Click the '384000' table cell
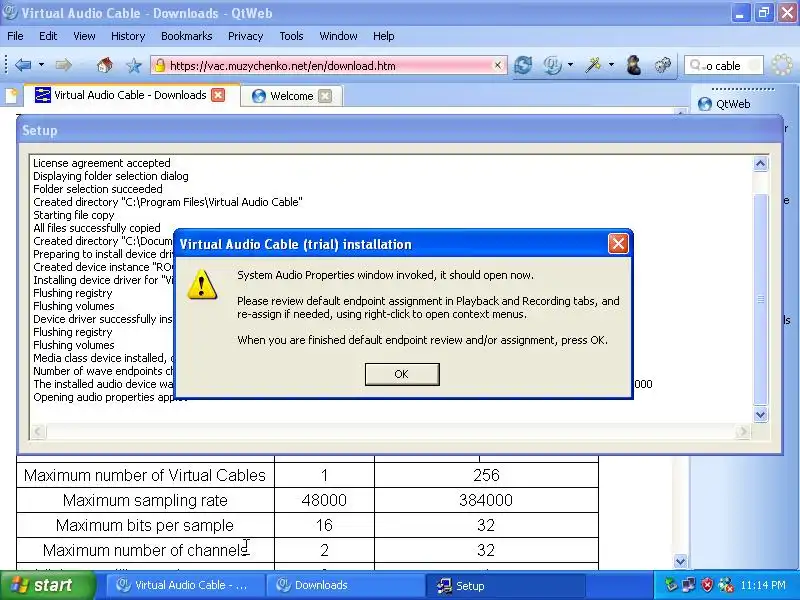This screenshot has width=800, height=600. [x=486, y=500]
